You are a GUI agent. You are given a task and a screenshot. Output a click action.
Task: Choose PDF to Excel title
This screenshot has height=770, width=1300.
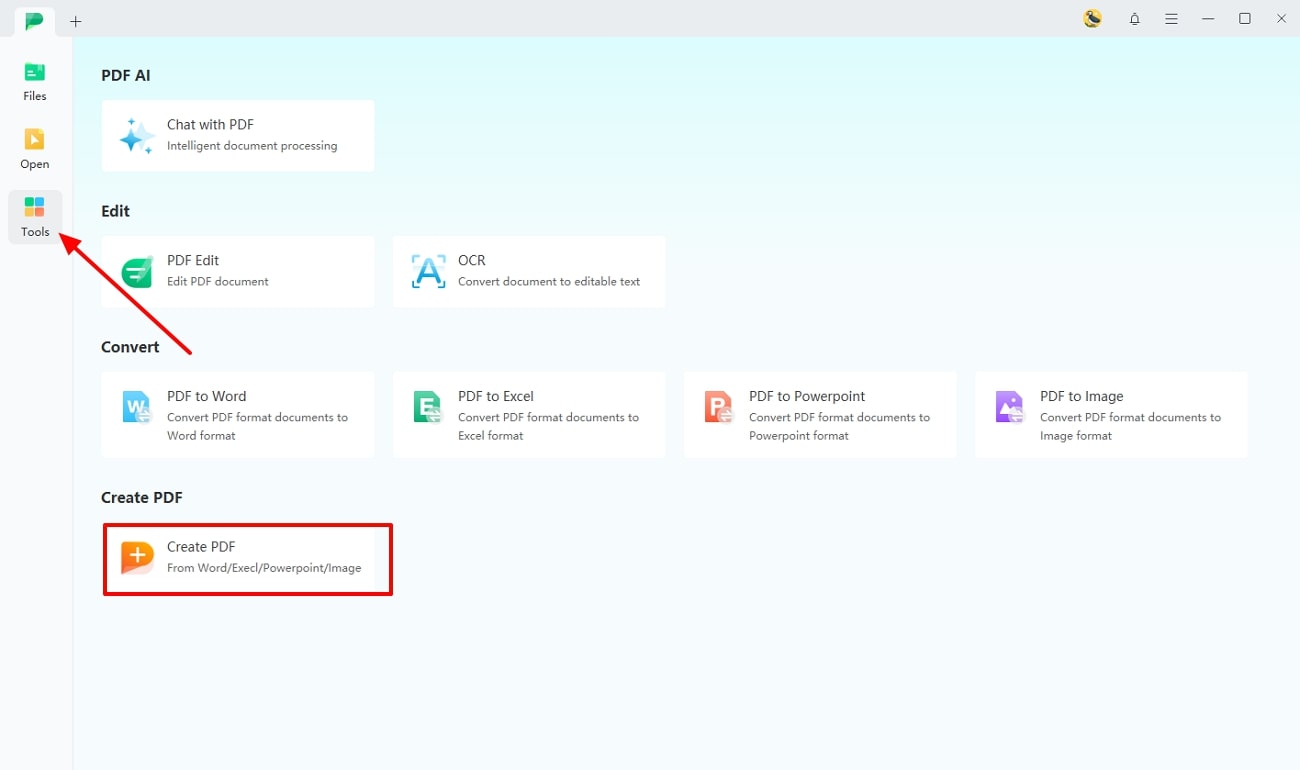(496, 396)
